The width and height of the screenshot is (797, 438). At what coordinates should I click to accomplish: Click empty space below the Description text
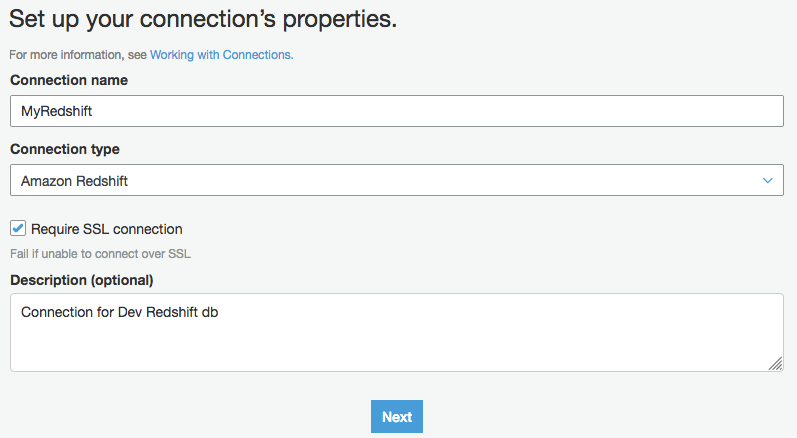396,350
